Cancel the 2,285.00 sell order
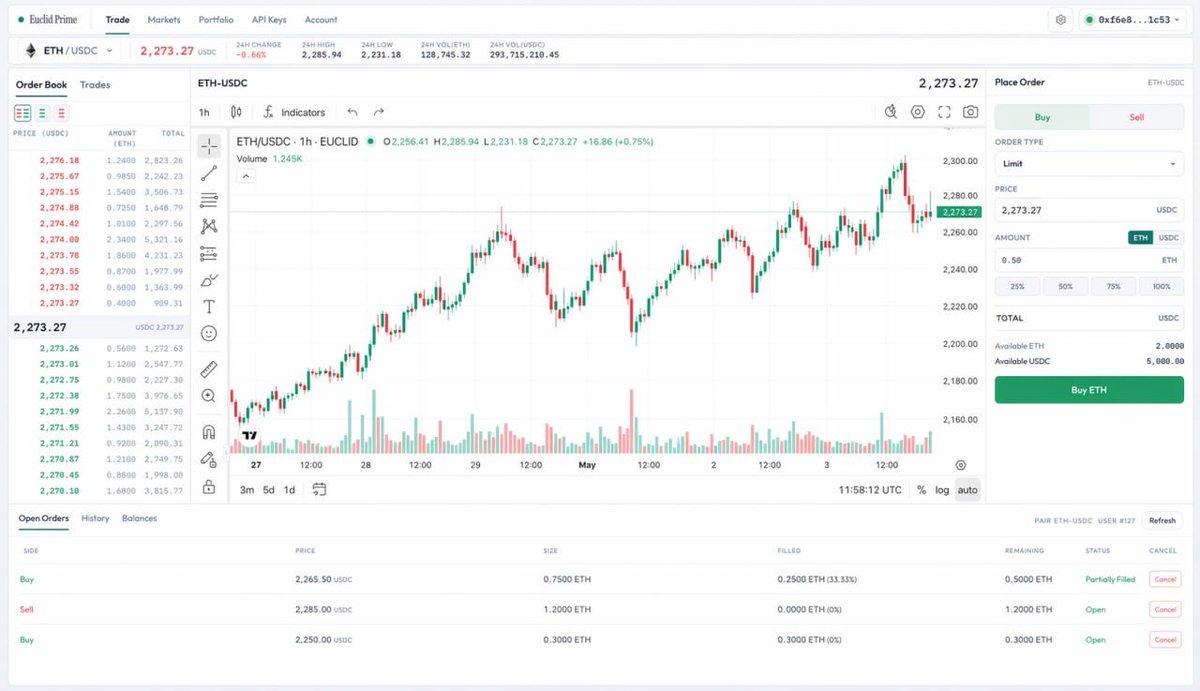This screenshot has height=691, width=1200. click(1165, 609)
